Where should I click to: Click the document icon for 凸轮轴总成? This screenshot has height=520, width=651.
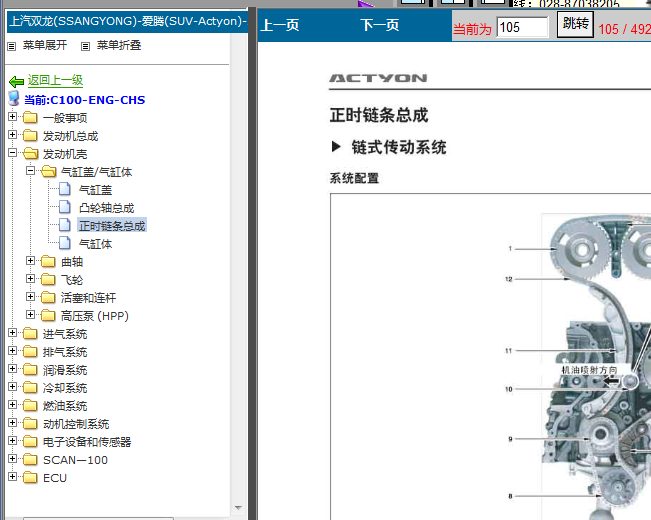pos(64,207)
